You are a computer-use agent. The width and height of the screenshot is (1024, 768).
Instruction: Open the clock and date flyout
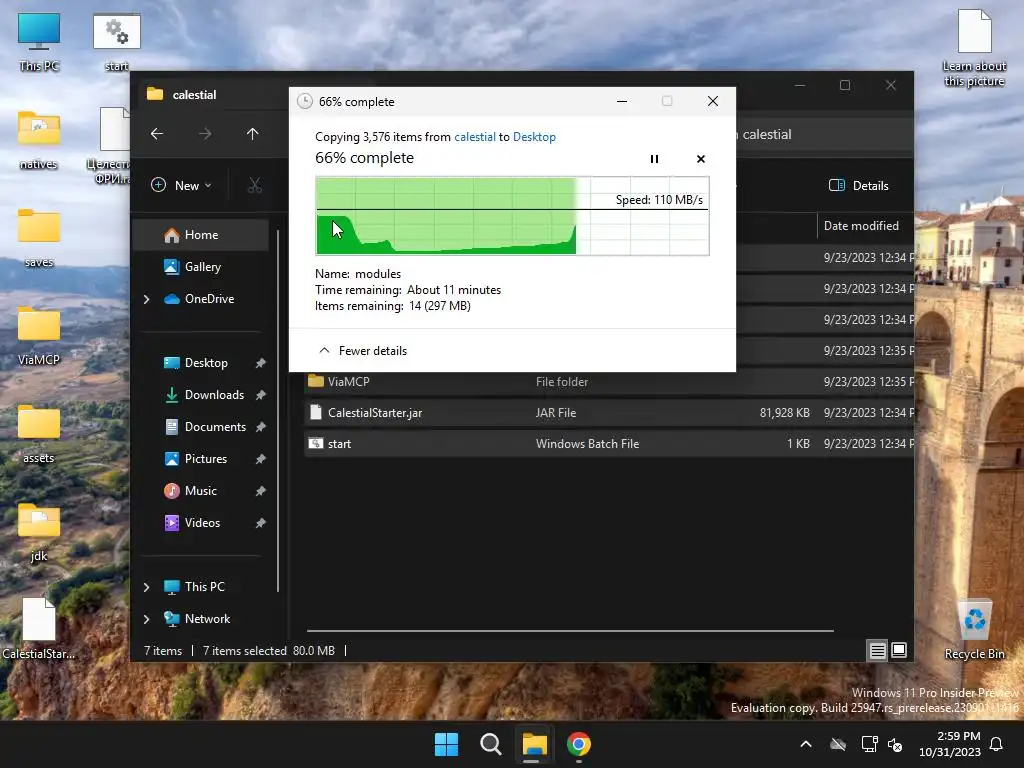[x=950, y=744]
